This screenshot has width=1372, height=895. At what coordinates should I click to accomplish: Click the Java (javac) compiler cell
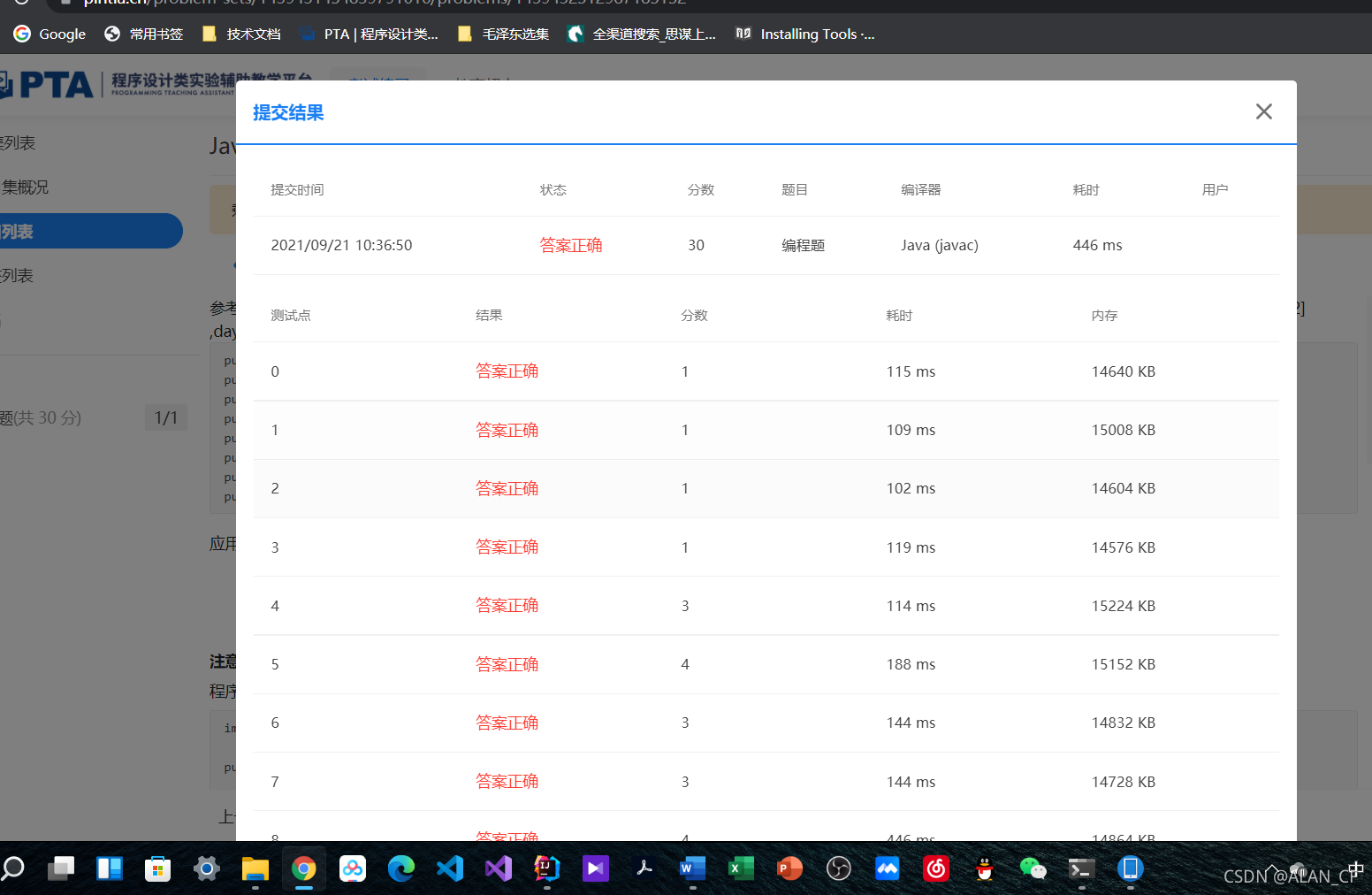point(940,245)
